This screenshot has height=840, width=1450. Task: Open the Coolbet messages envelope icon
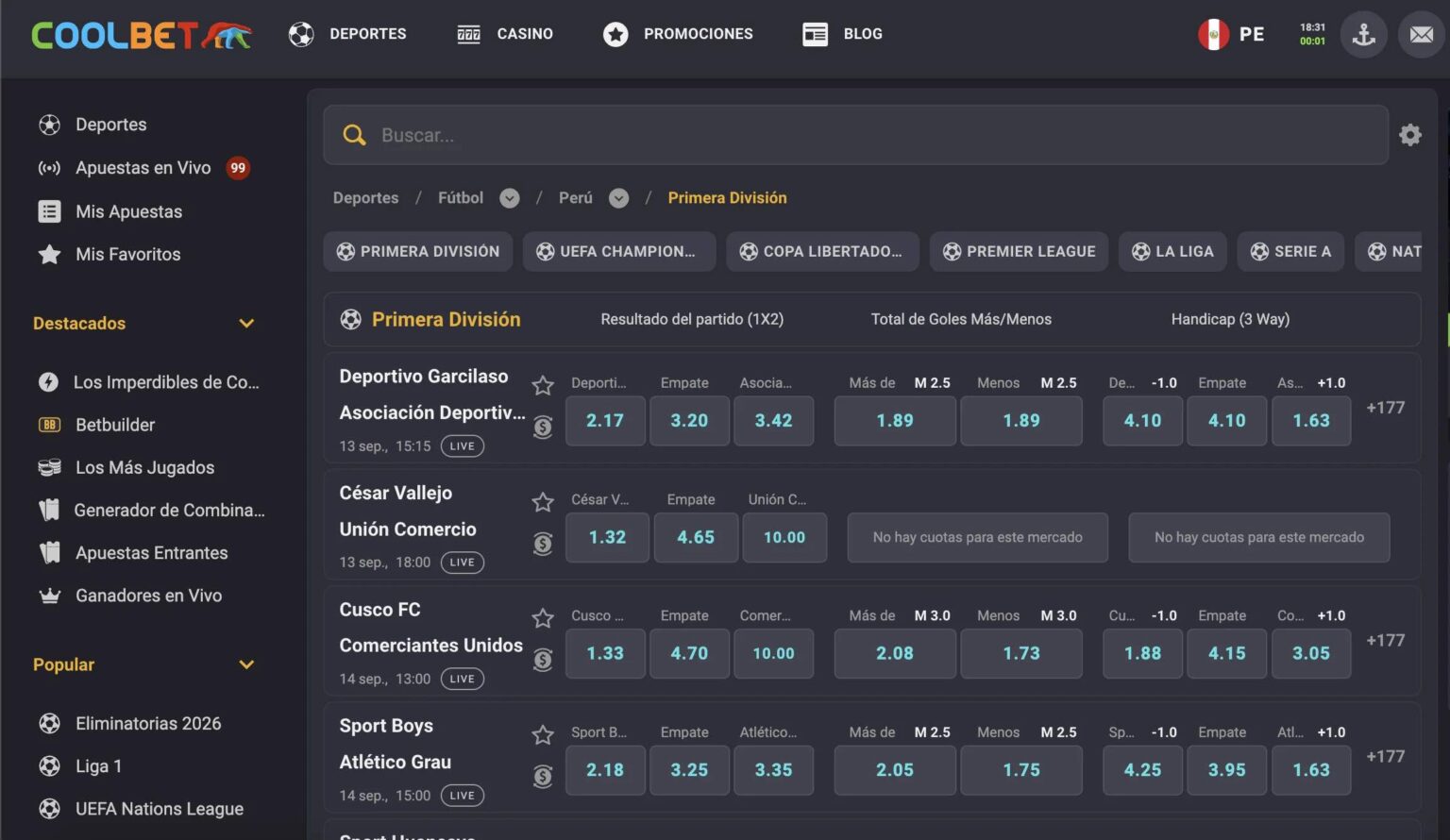[1421, 34]
